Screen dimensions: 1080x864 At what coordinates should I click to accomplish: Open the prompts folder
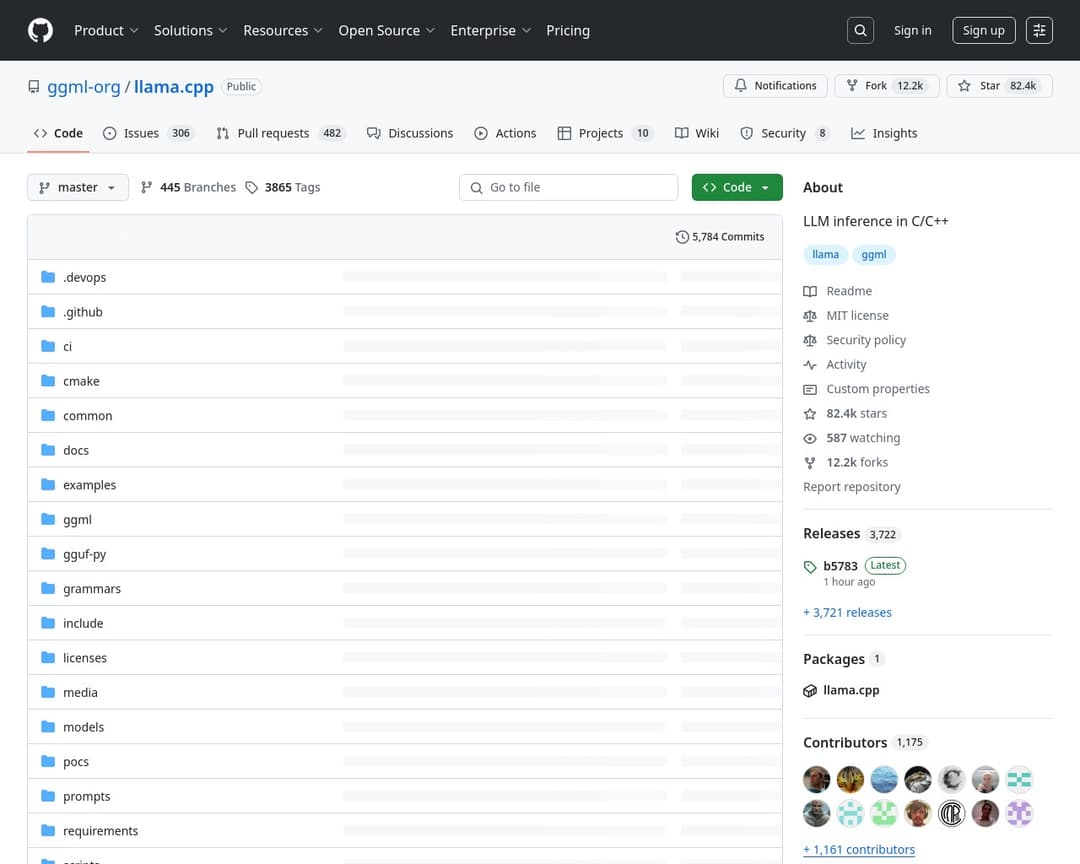coord(87,796)
